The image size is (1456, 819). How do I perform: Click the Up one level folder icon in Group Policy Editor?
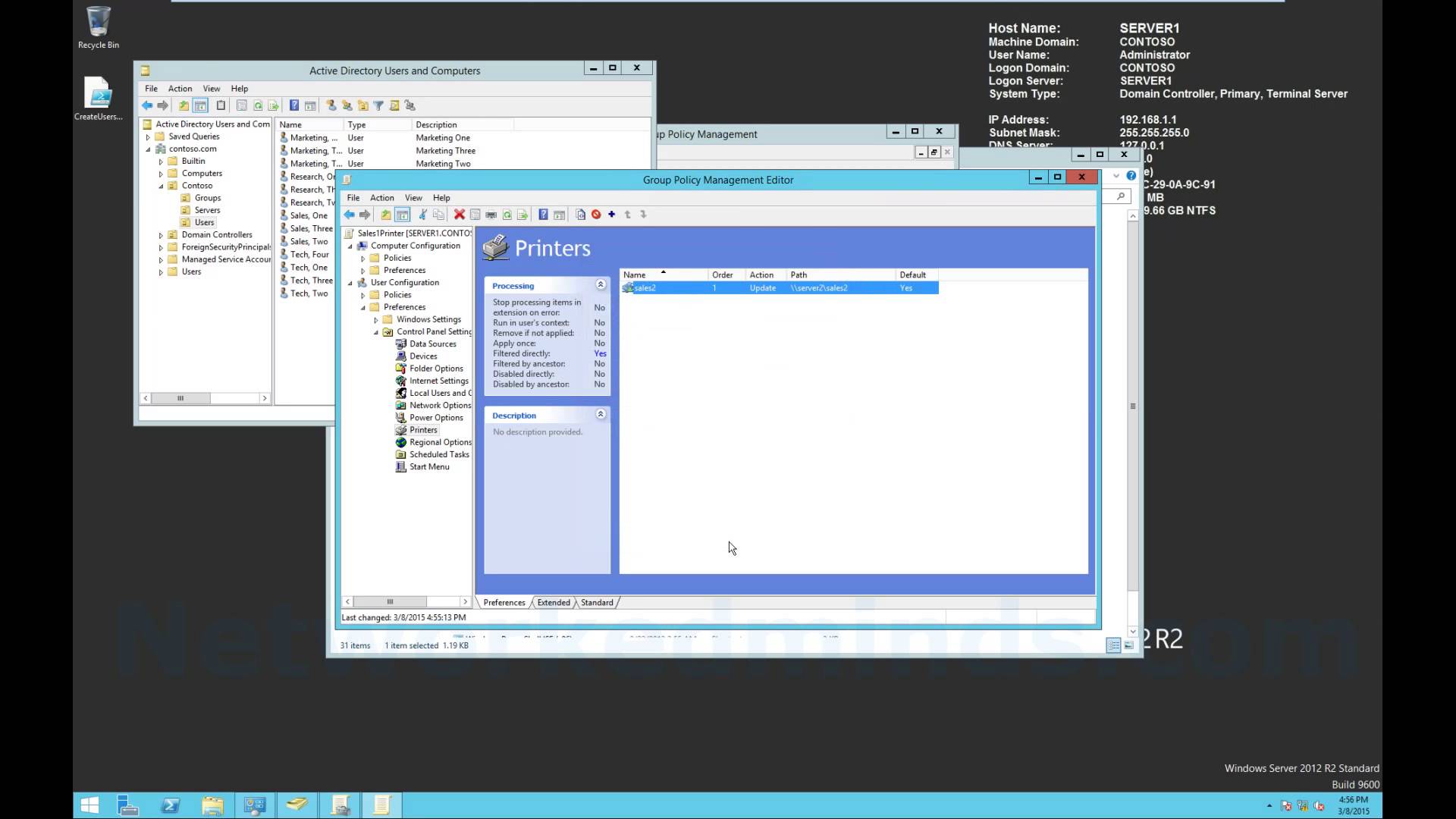tap(386, 215)
